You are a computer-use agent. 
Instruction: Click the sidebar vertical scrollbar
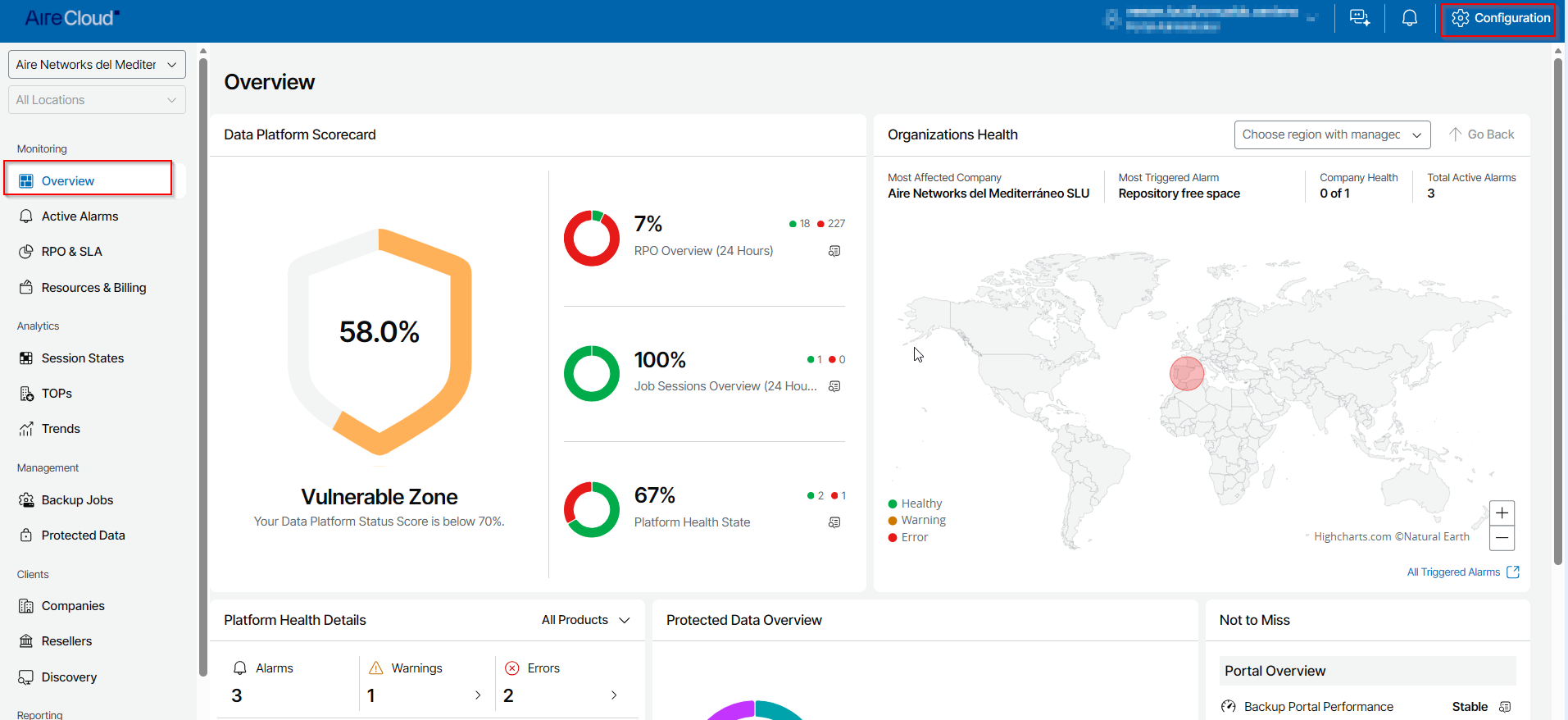(202, 367)
